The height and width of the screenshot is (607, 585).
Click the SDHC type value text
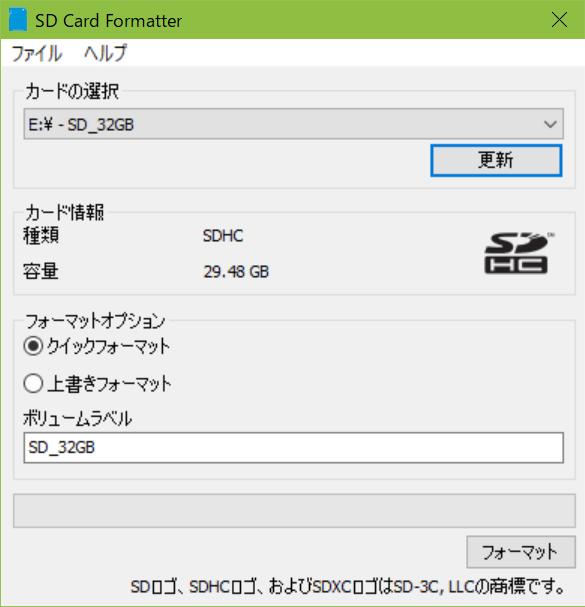tap(223, 236)
